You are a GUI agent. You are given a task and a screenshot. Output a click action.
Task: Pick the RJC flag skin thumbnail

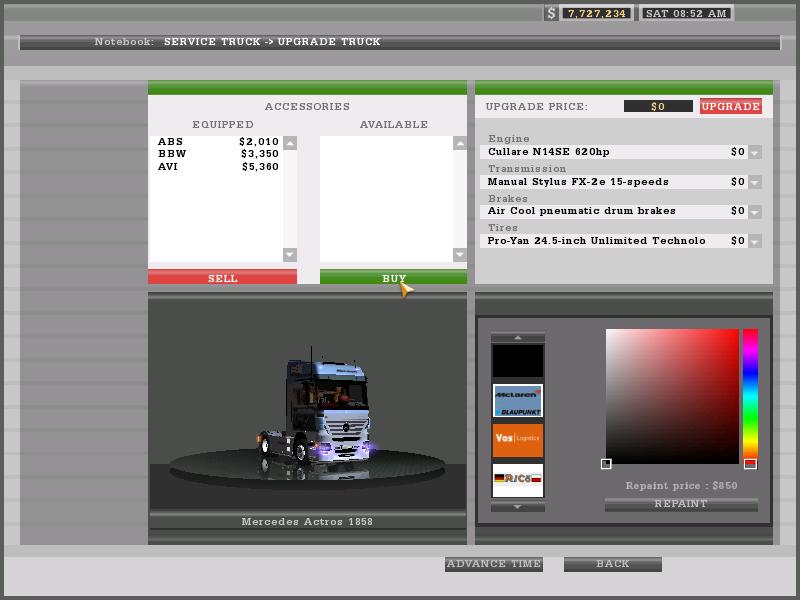(517, 479)
